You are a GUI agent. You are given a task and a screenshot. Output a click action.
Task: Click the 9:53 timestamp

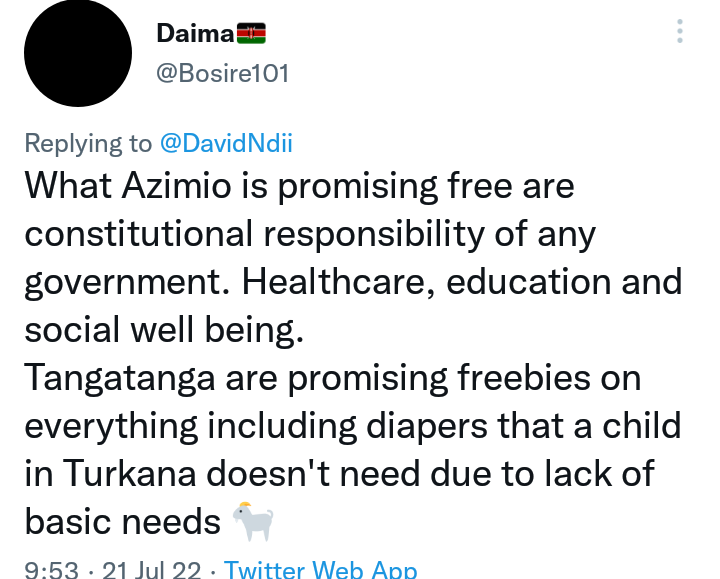click(x=51, y=570)
